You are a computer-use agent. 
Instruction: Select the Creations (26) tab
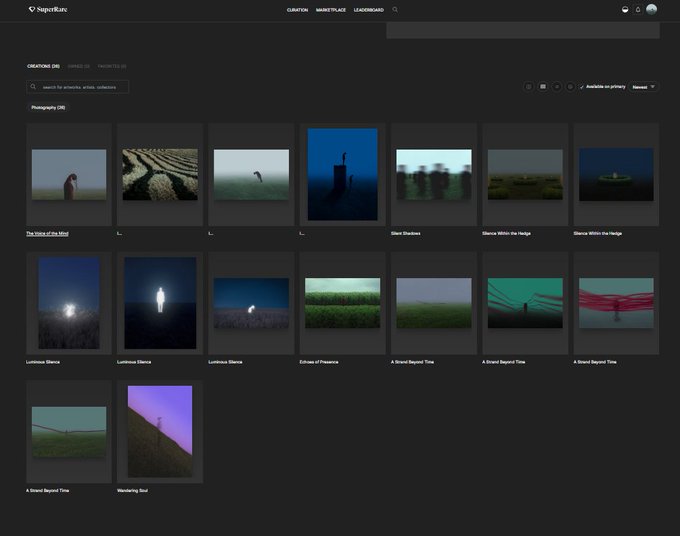coord(43,66)
